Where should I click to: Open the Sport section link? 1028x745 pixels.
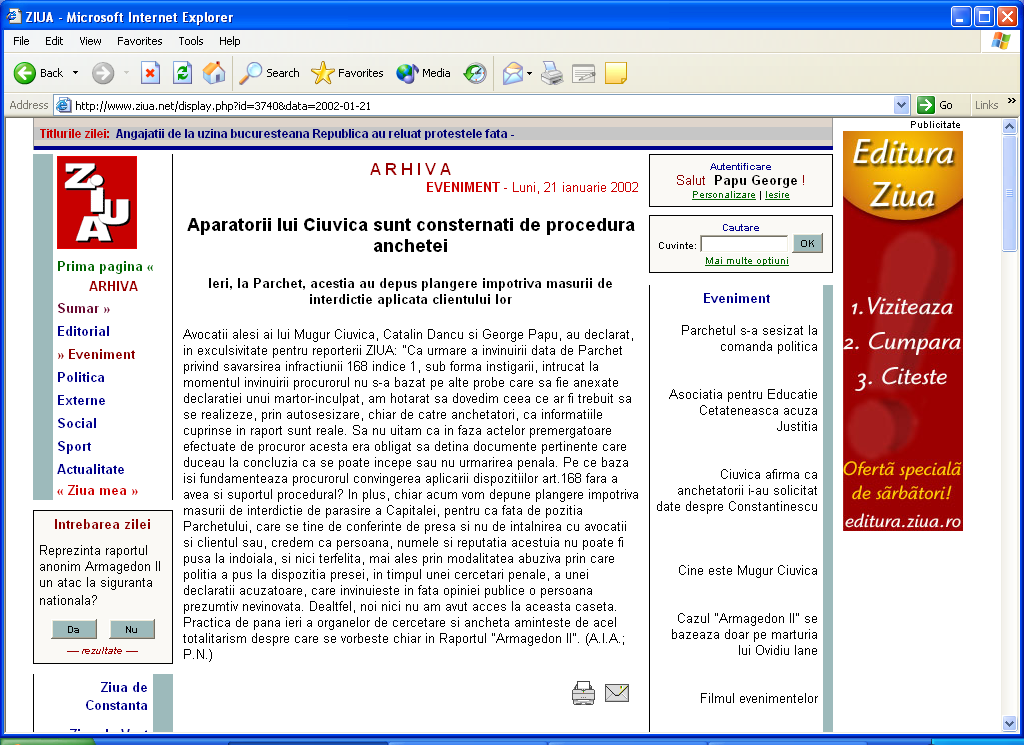(74, 447)
